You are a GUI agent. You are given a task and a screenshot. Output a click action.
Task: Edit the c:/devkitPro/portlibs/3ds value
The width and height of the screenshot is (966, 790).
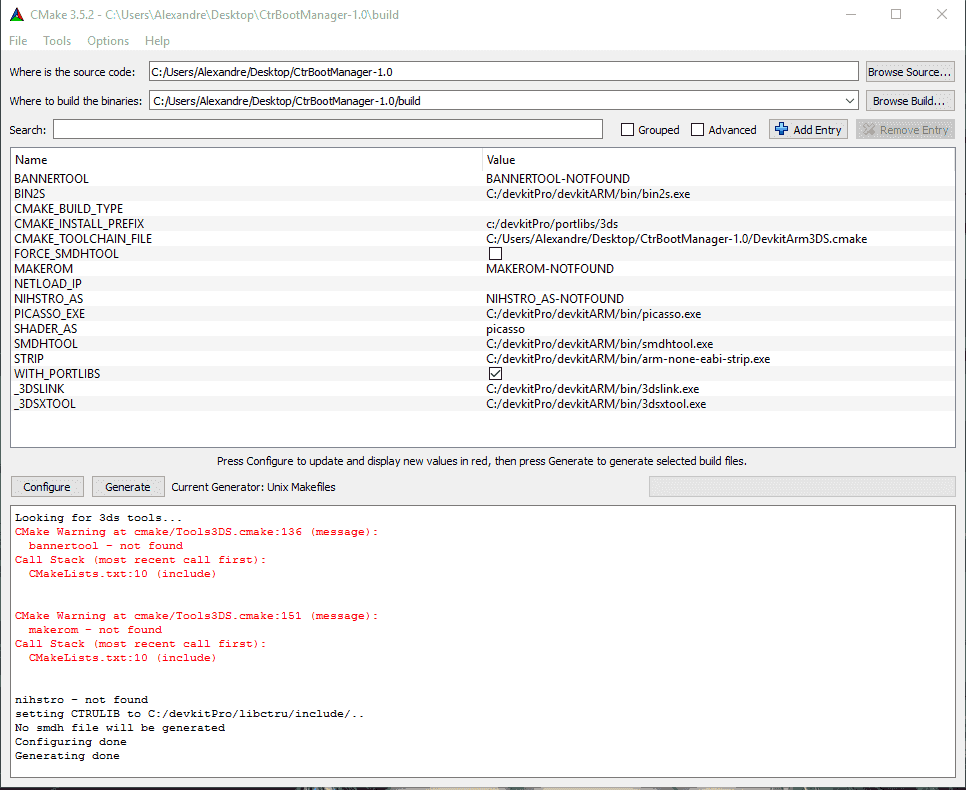pos(552,224)
